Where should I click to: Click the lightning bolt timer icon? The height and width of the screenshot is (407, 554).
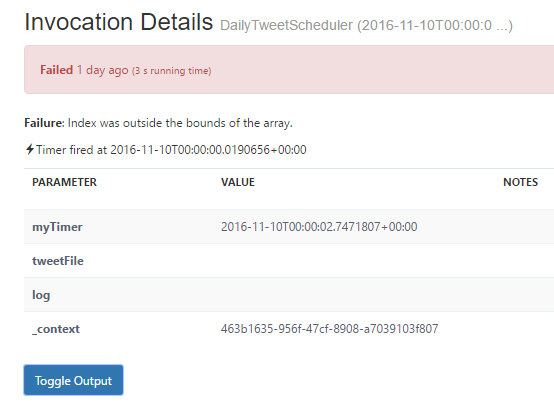pos(30,149)
